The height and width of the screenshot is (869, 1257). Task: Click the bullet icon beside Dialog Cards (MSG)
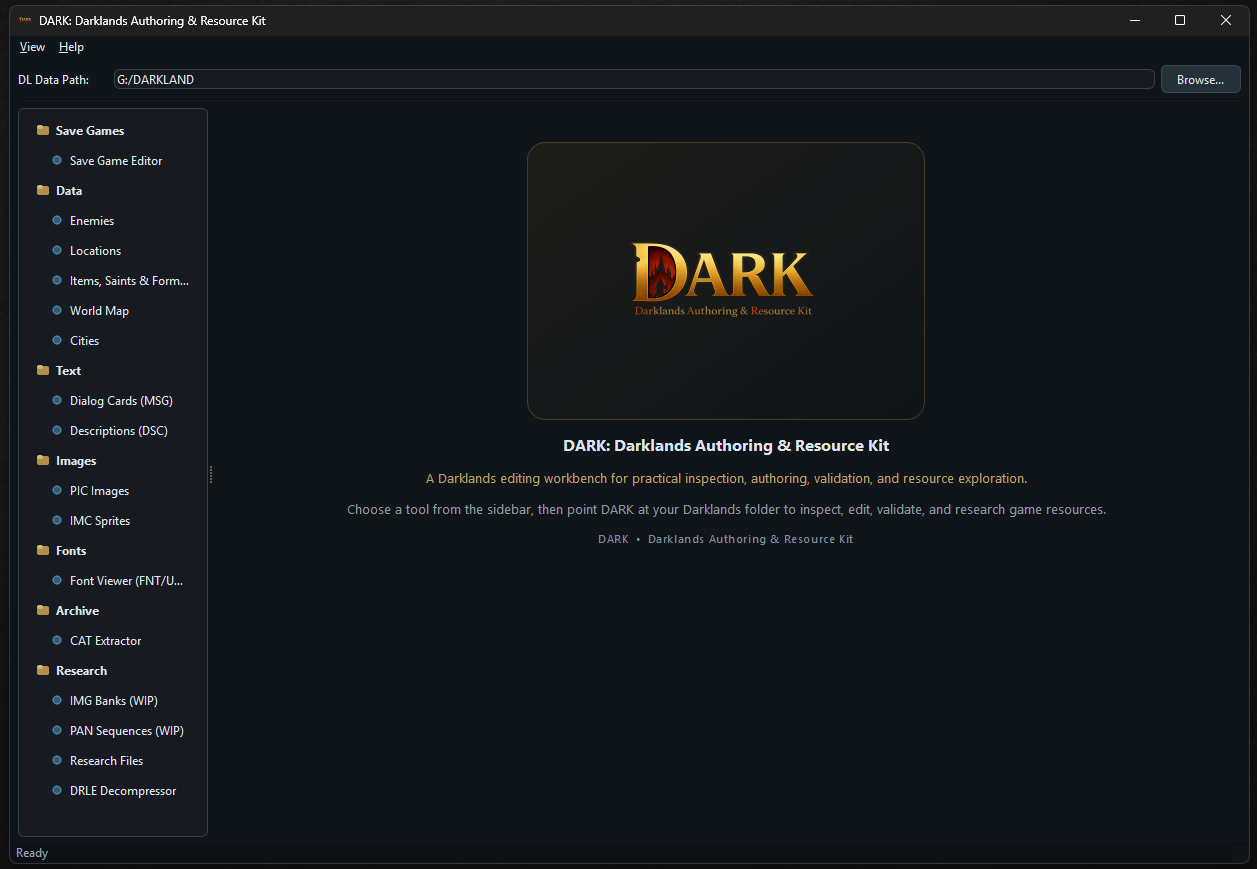tap(57, 401)
